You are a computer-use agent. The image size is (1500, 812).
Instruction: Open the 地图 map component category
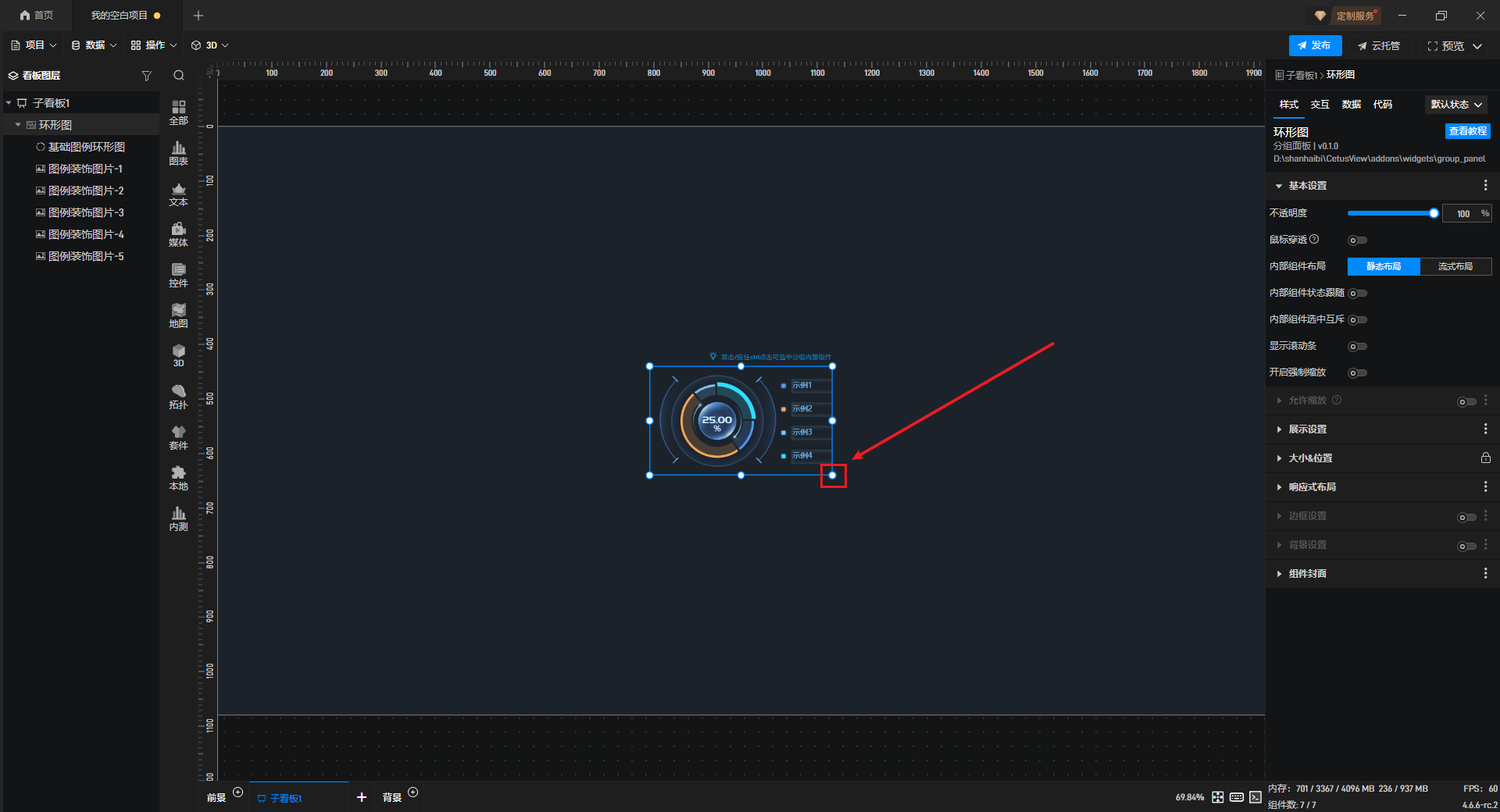(179, 315)
